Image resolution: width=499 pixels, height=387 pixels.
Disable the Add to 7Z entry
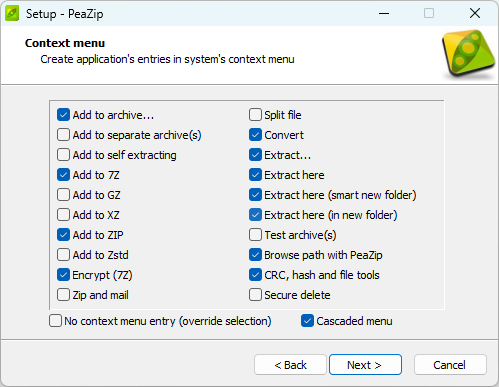point(63,175)
